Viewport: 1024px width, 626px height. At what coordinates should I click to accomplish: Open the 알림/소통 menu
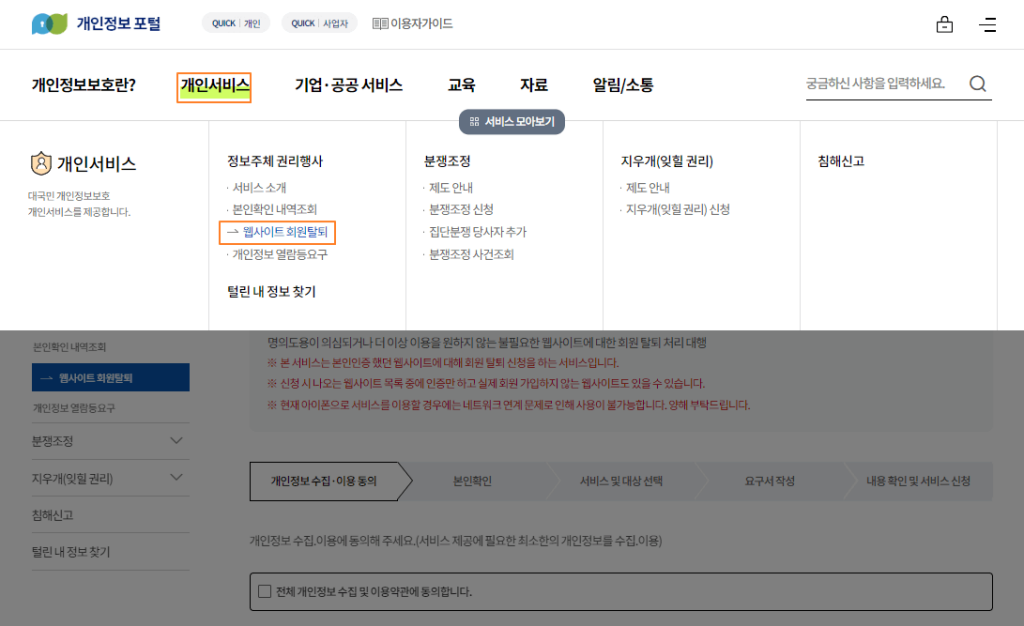tap(624, 85)
